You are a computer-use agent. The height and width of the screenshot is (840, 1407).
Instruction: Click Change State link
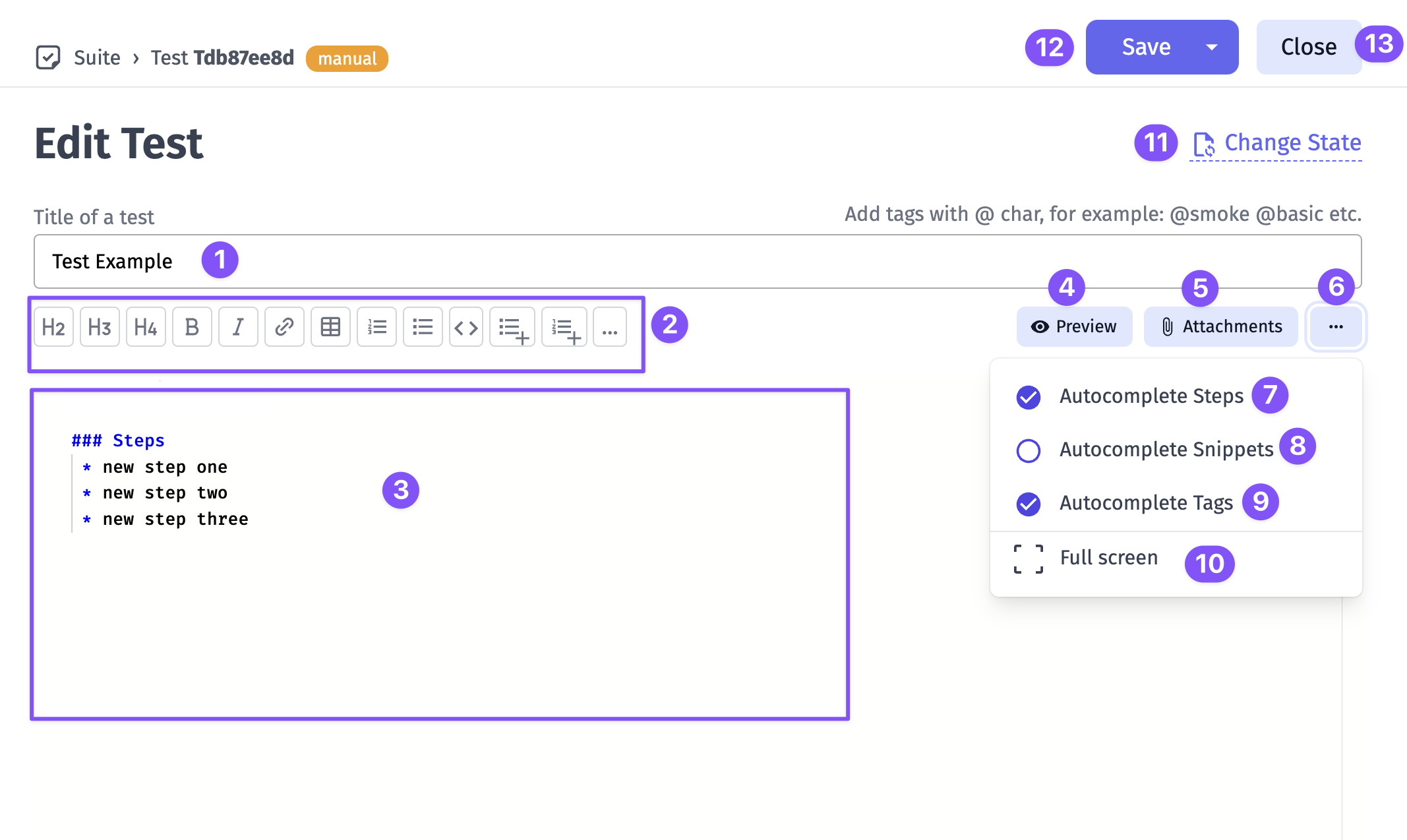(1276, 143)
